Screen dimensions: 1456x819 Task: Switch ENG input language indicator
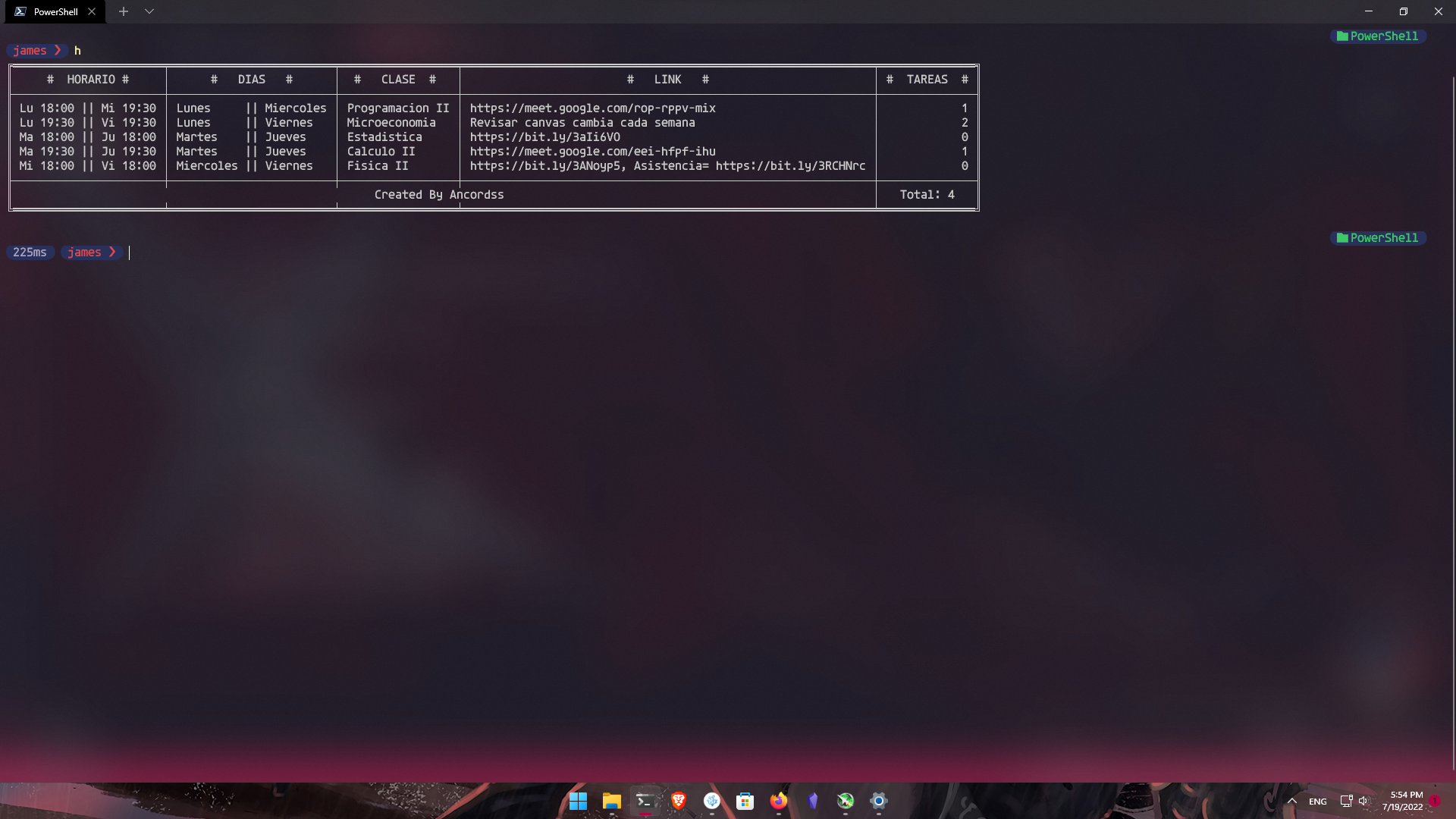[1318, 802]
